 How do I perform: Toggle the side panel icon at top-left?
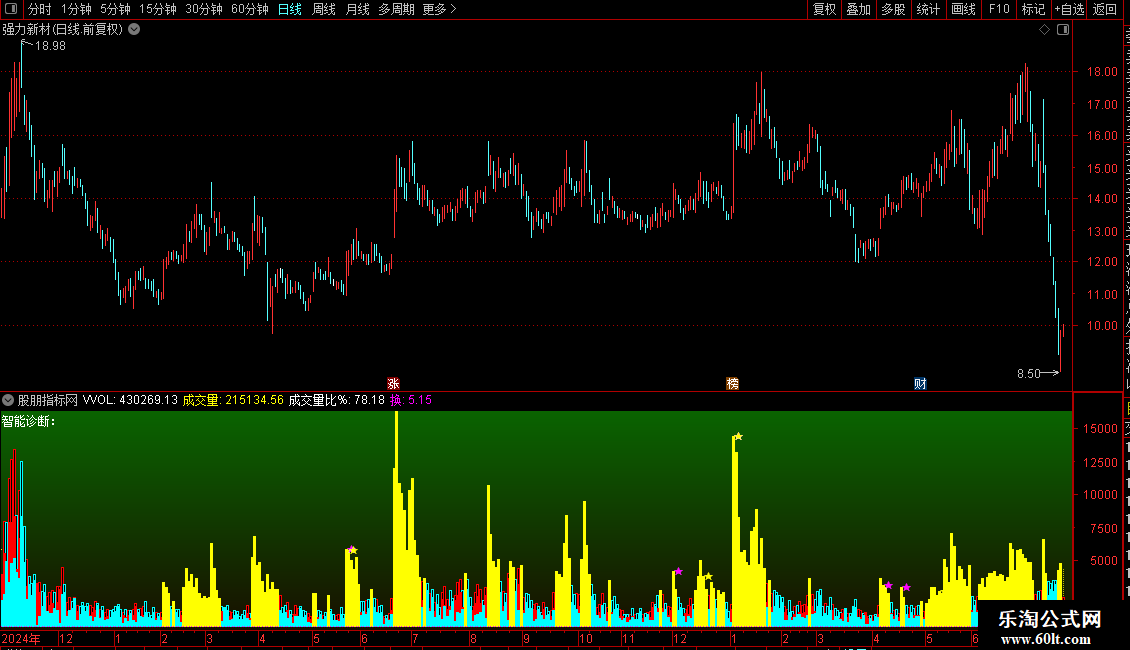pos(11,9)
